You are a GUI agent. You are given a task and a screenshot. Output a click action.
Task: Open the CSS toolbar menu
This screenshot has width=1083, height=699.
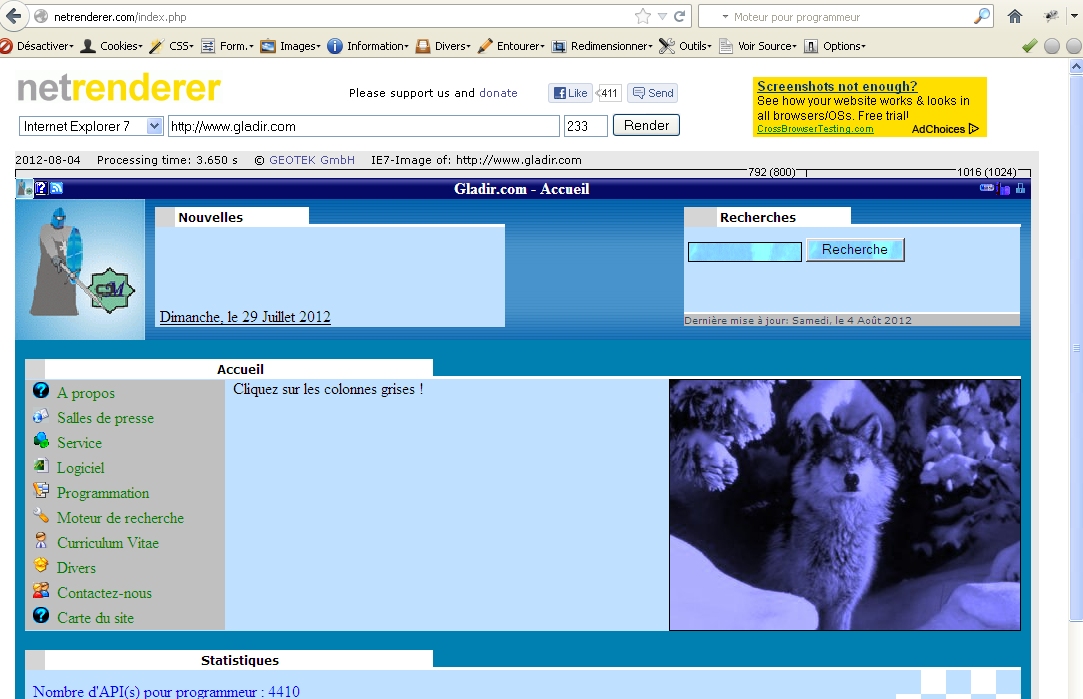[172, 46]
